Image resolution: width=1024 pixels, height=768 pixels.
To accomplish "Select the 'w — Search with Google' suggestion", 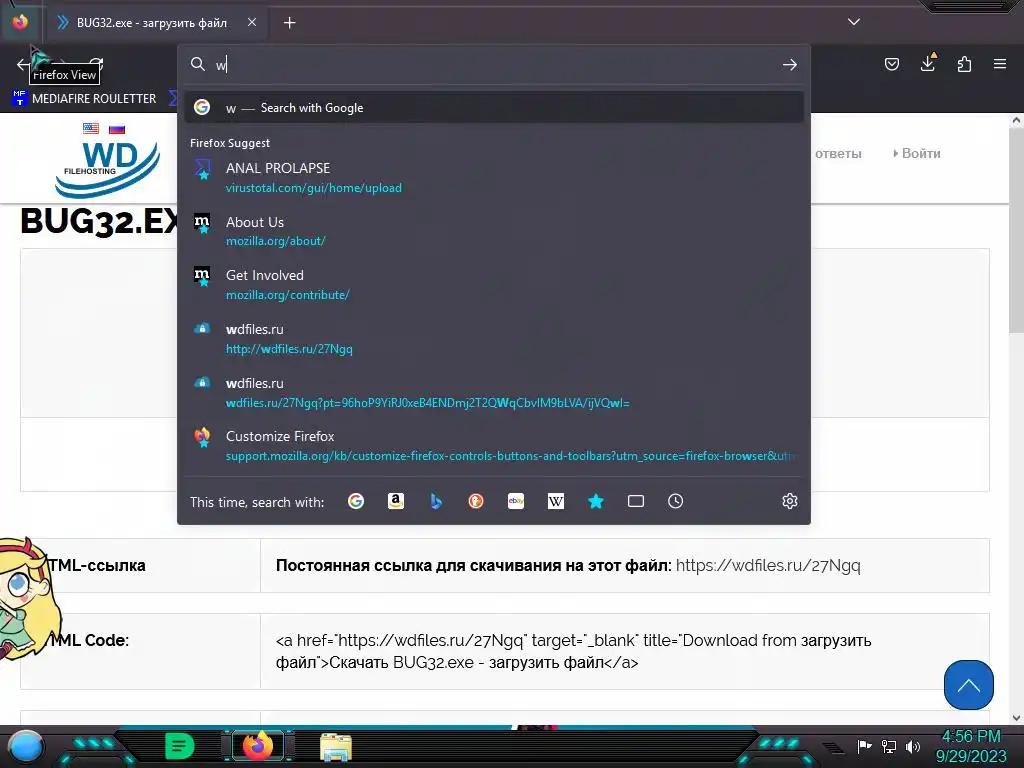I will coord(494,108).
